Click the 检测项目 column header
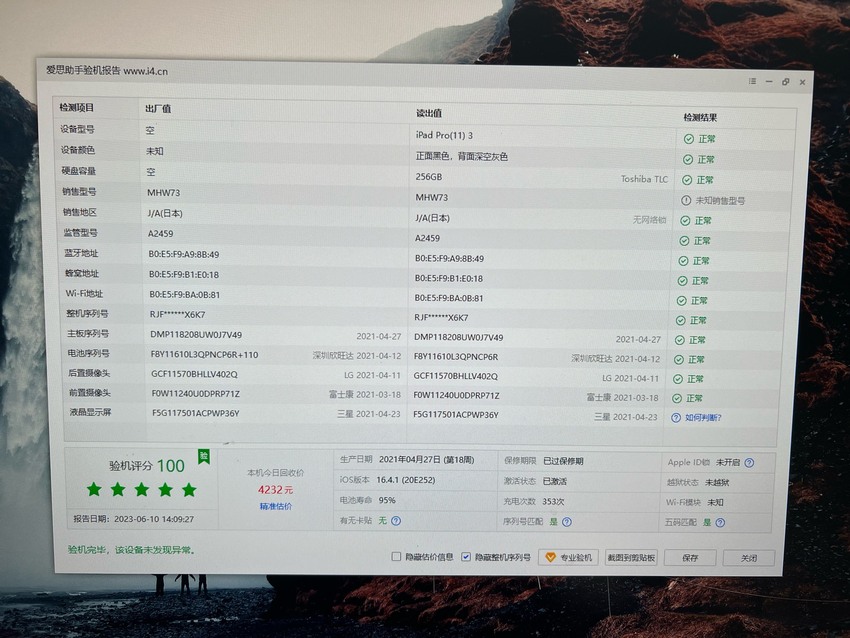The width and height of the screenshot is (850, 638). tap(76, 107)
